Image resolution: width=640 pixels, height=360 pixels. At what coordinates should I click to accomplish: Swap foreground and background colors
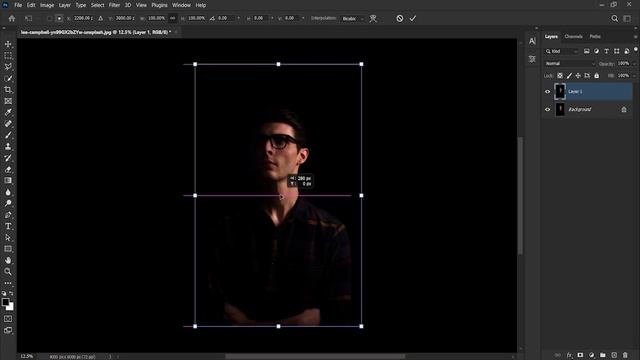pos(11,293)
